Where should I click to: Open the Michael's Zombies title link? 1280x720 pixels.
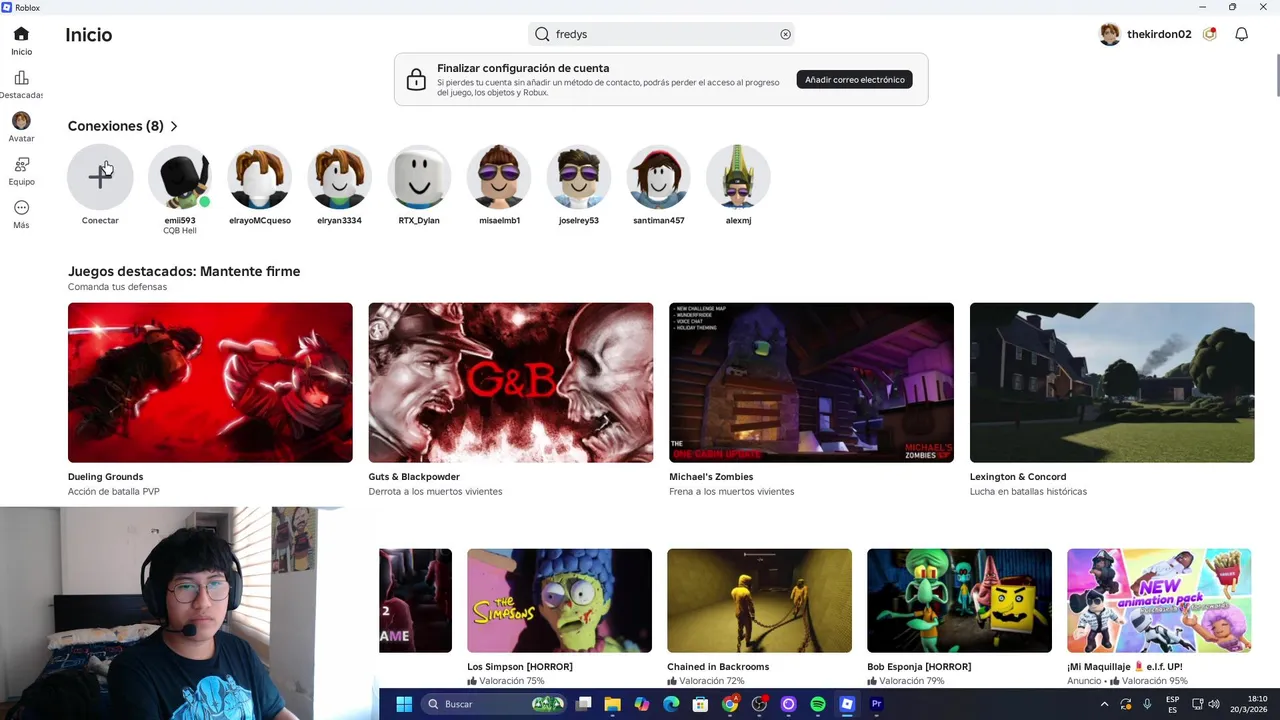pyautogui.click(x=711, y=477)
